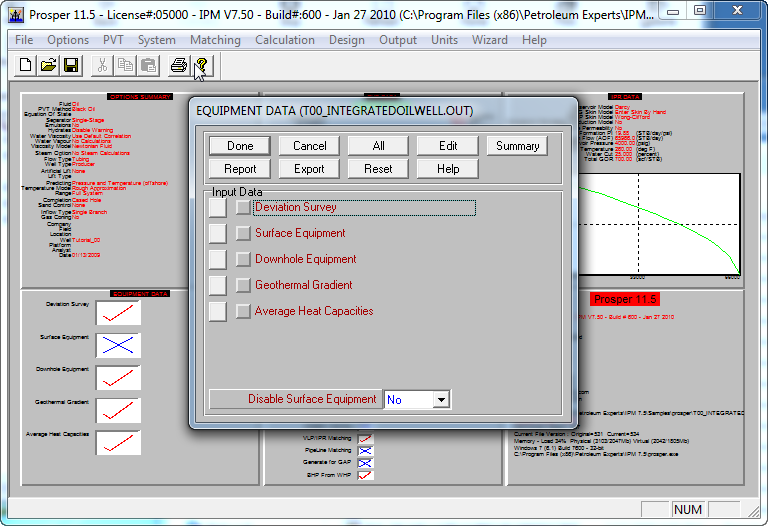Click the Done button
This screenshot has height=526, width=768.
pyautogui.click(x=240, y=146)
